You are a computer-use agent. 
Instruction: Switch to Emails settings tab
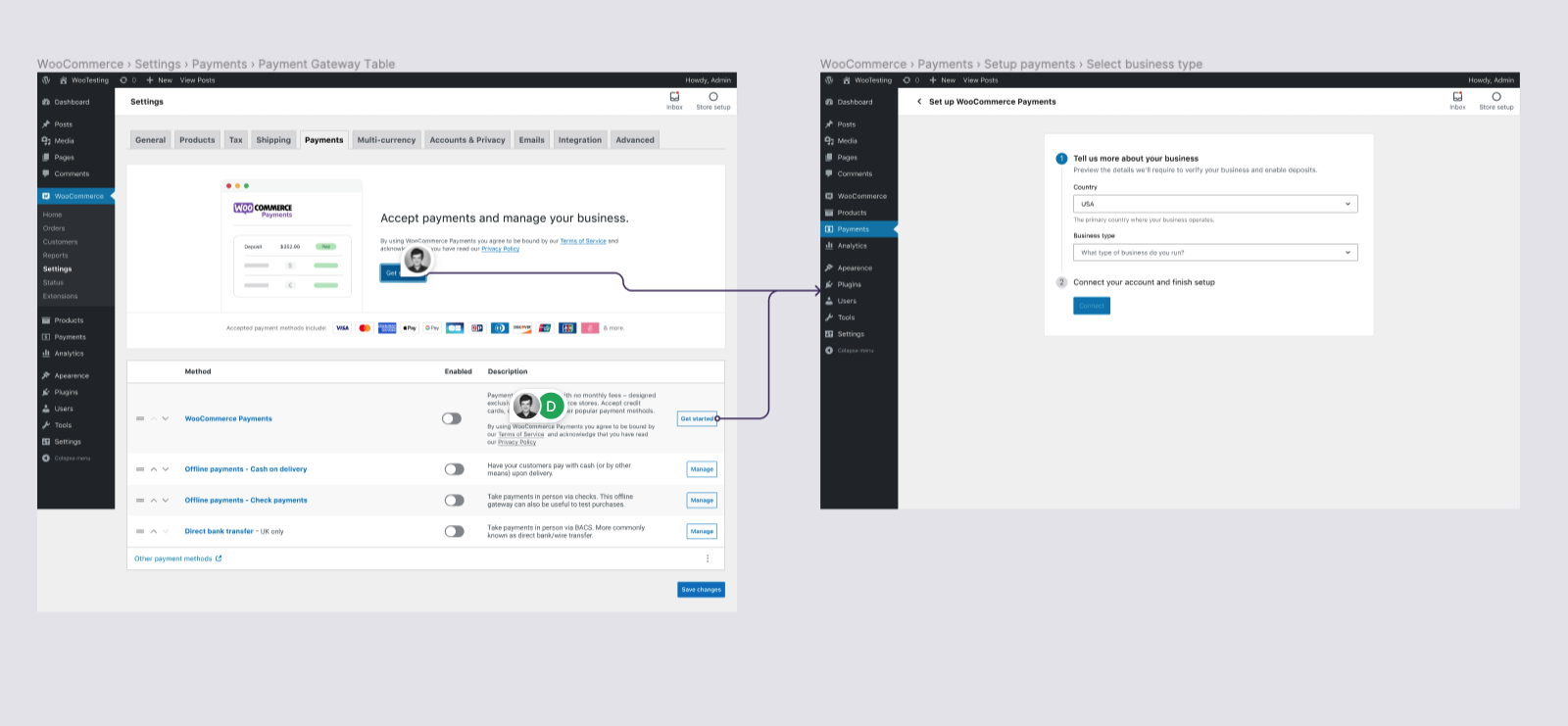point(532,140)
